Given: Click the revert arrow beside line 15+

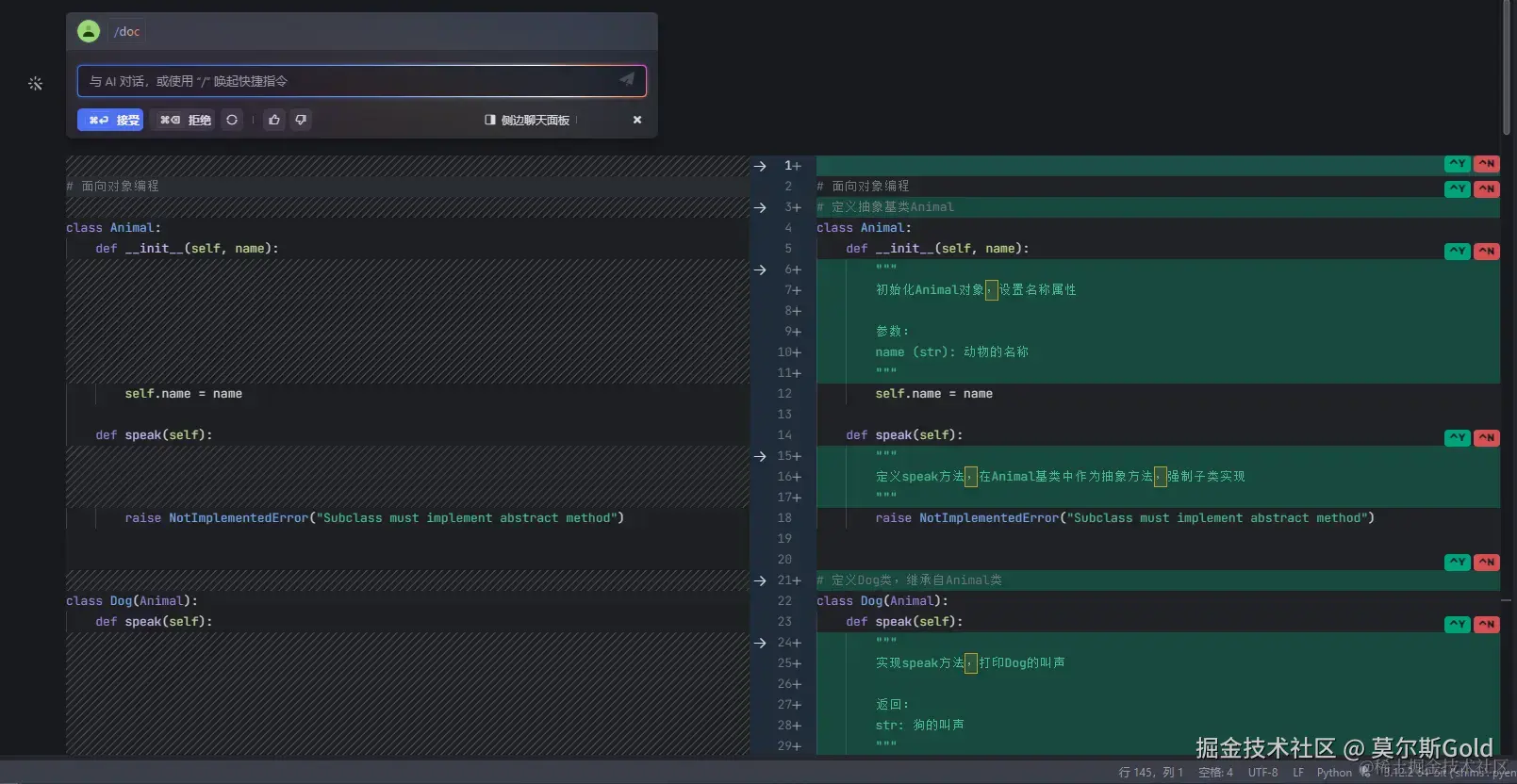Looking at the screenshot, I should click(760, 456).
